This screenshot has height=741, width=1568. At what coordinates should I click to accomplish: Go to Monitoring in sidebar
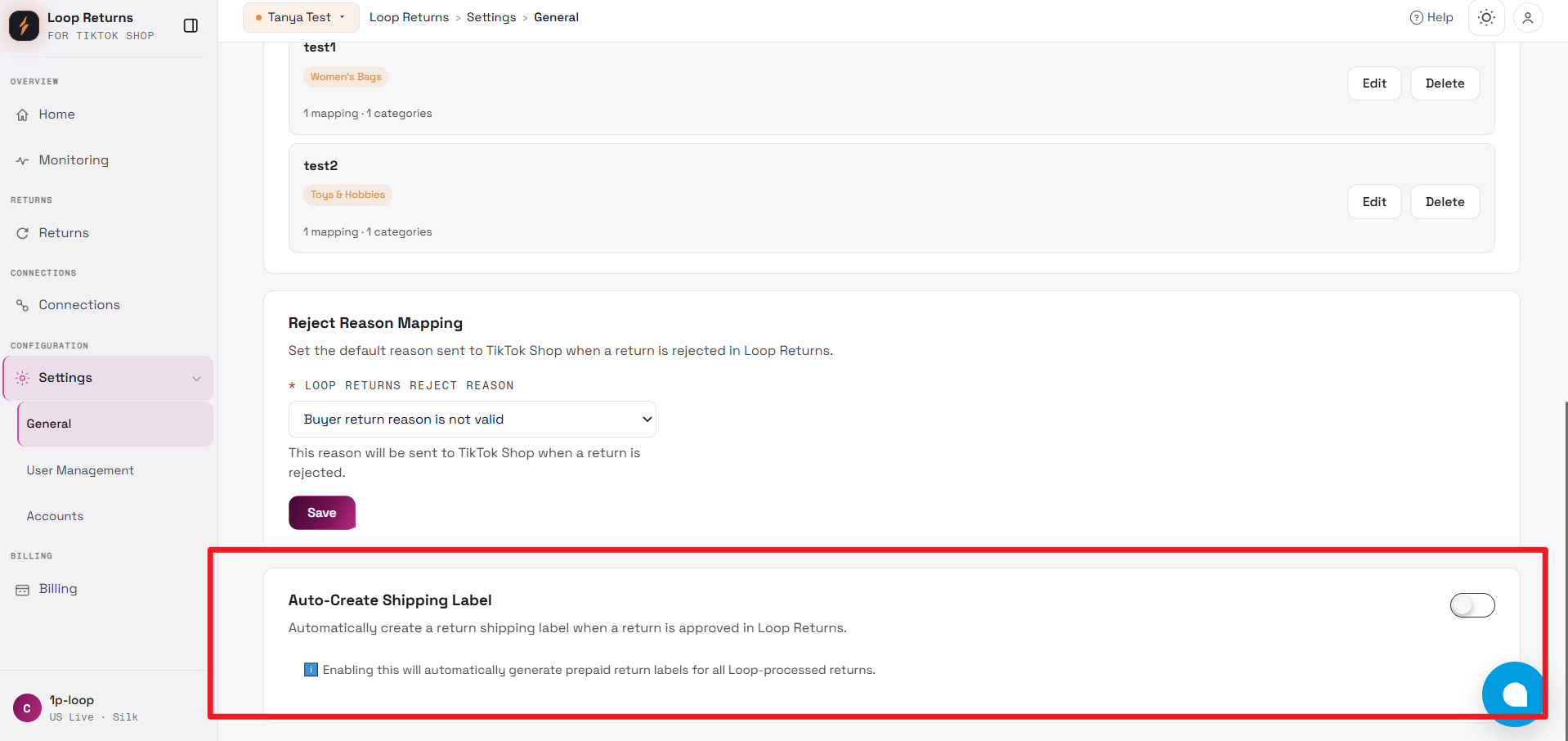74,160
